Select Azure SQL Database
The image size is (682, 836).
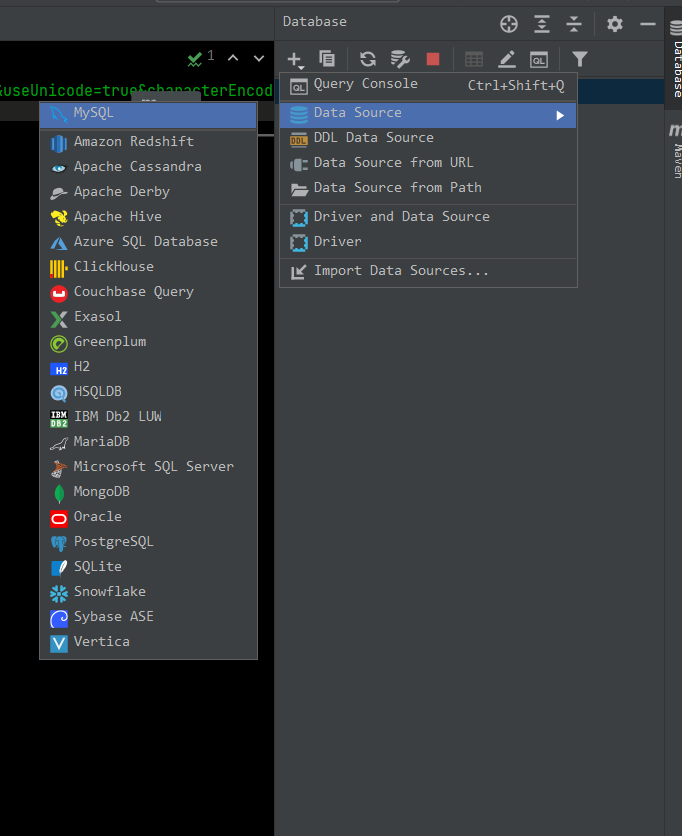(148, 243)
